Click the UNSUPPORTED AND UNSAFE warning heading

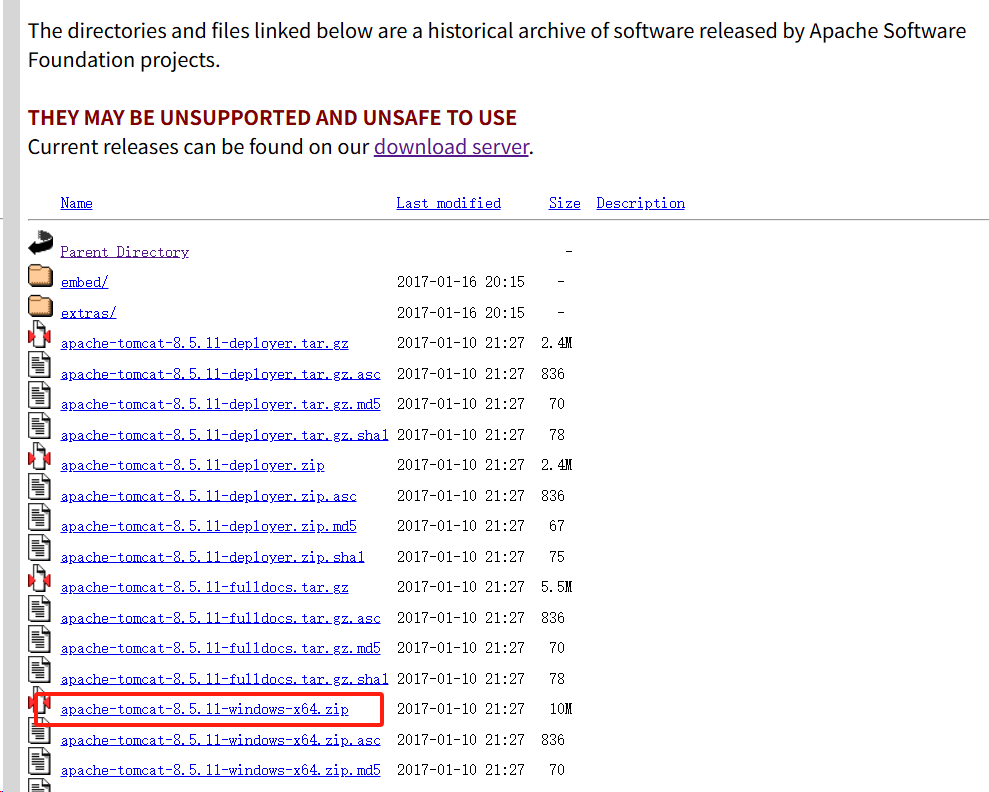272,118
